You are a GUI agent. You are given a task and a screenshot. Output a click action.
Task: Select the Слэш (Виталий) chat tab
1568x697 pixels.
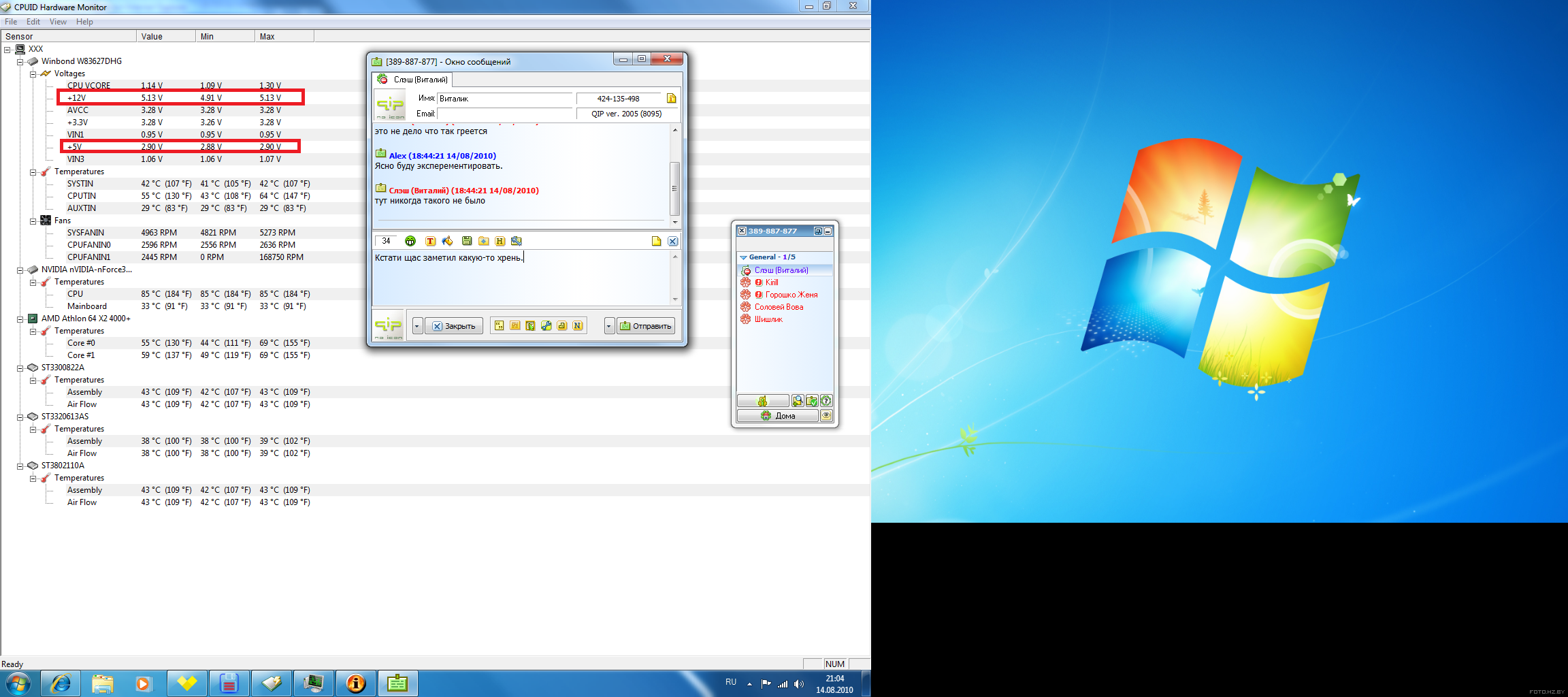[x=412, y=80]
